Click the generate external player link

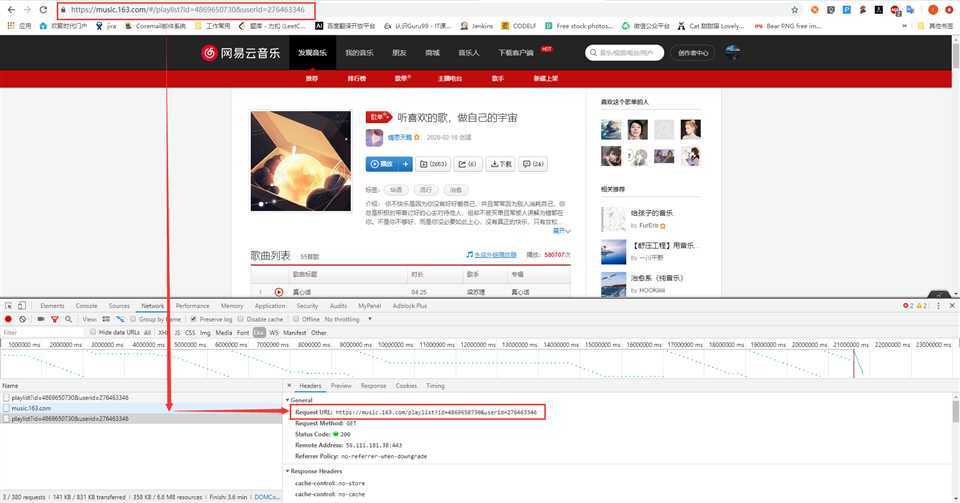pyautogui.click(x=492, y=255)
